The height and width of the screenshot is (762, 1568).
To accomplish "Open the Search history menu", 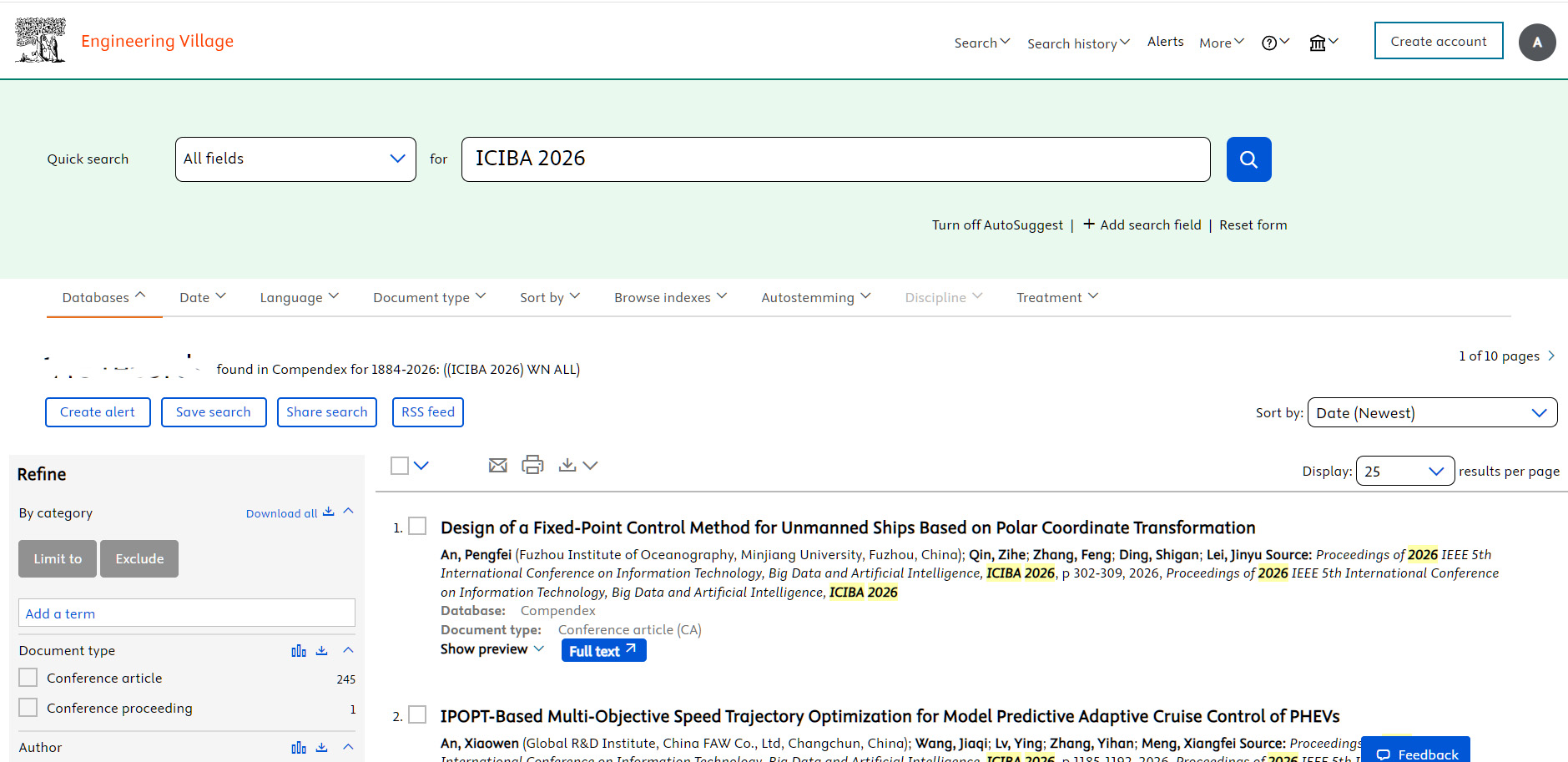I will tap(1078, 43).
